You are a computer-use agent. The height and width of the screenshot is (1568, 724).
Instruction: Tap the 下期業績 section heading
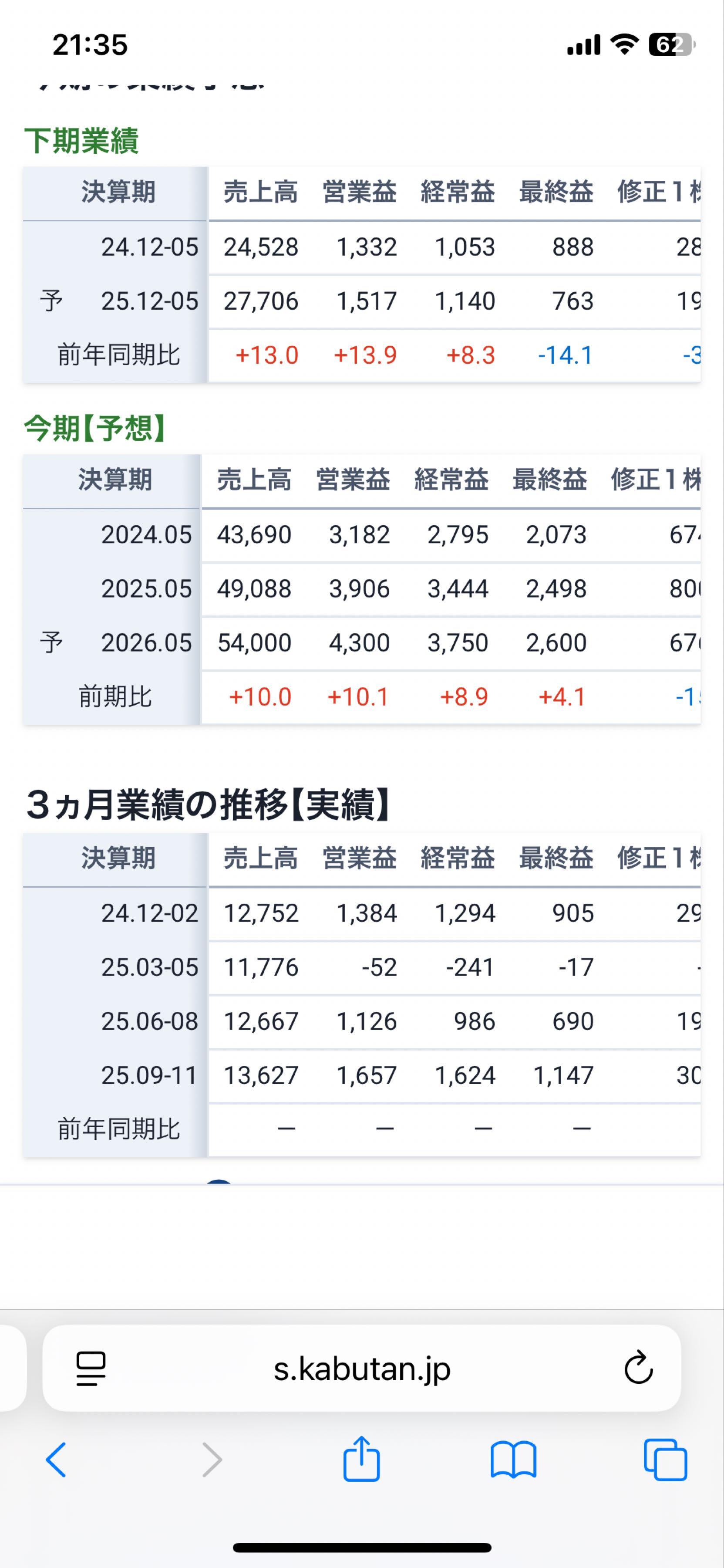pos(81,141)
